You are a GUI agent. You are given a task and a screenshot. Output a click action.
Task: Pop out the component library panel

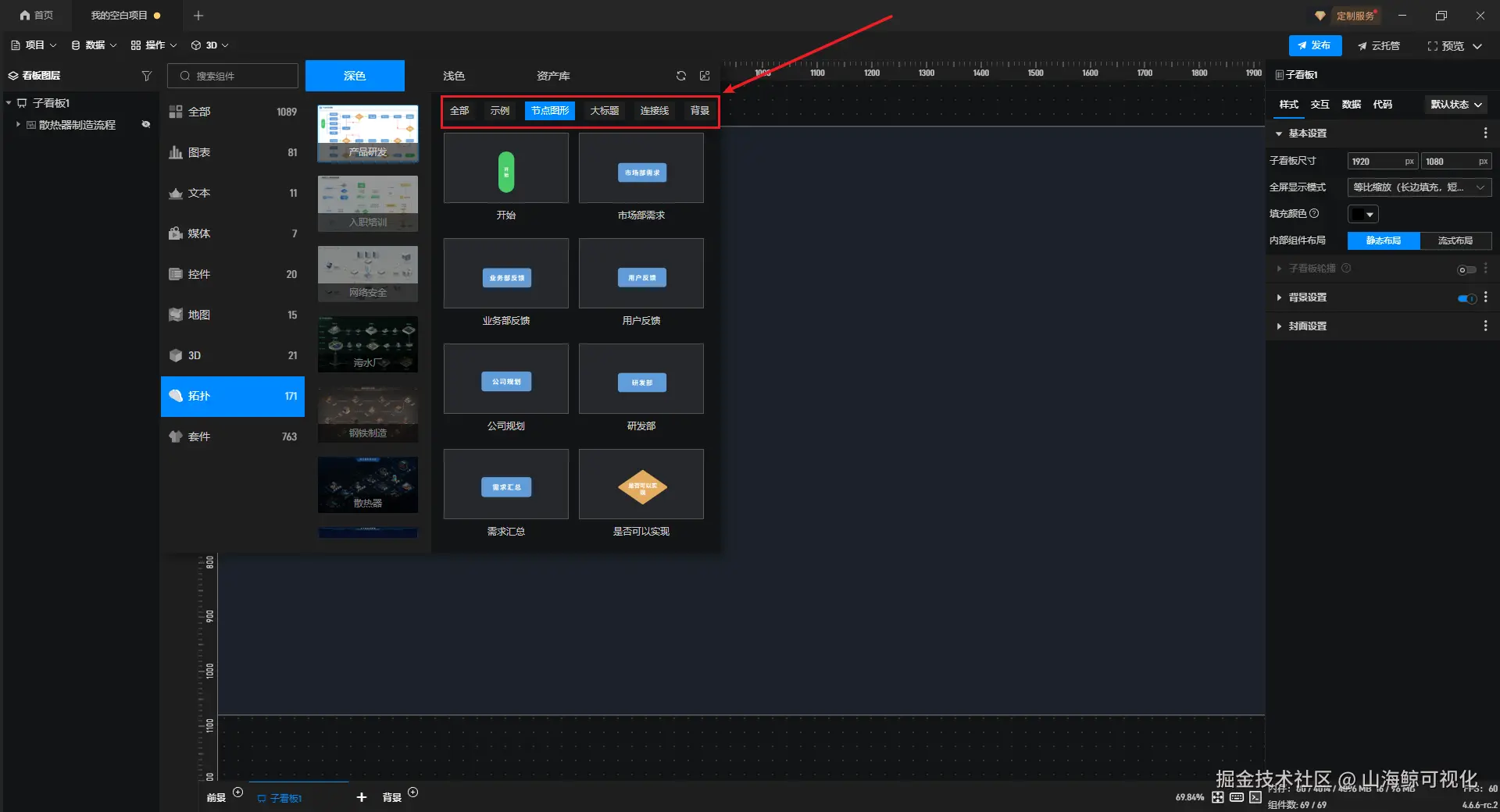click(705, 76)
